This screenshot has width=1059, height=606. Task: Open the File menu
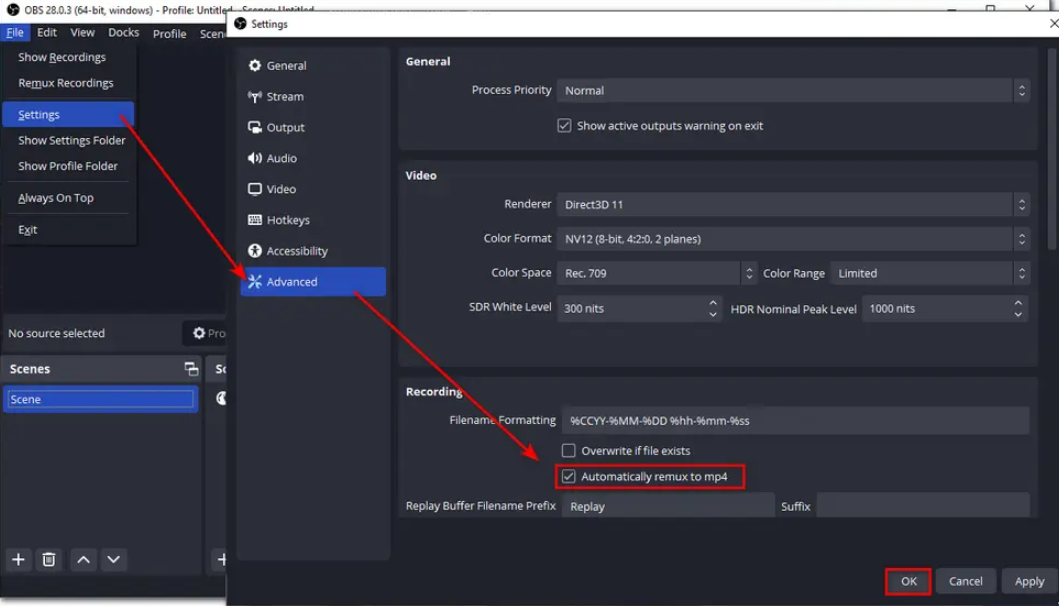point(15,32)
